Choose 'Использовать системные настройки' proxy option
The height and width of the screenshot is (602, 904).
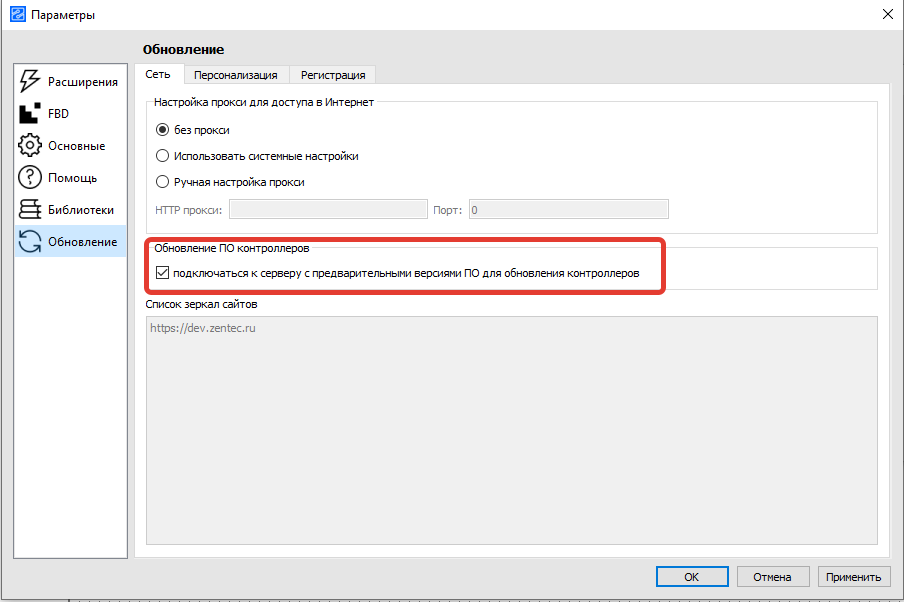163,156
